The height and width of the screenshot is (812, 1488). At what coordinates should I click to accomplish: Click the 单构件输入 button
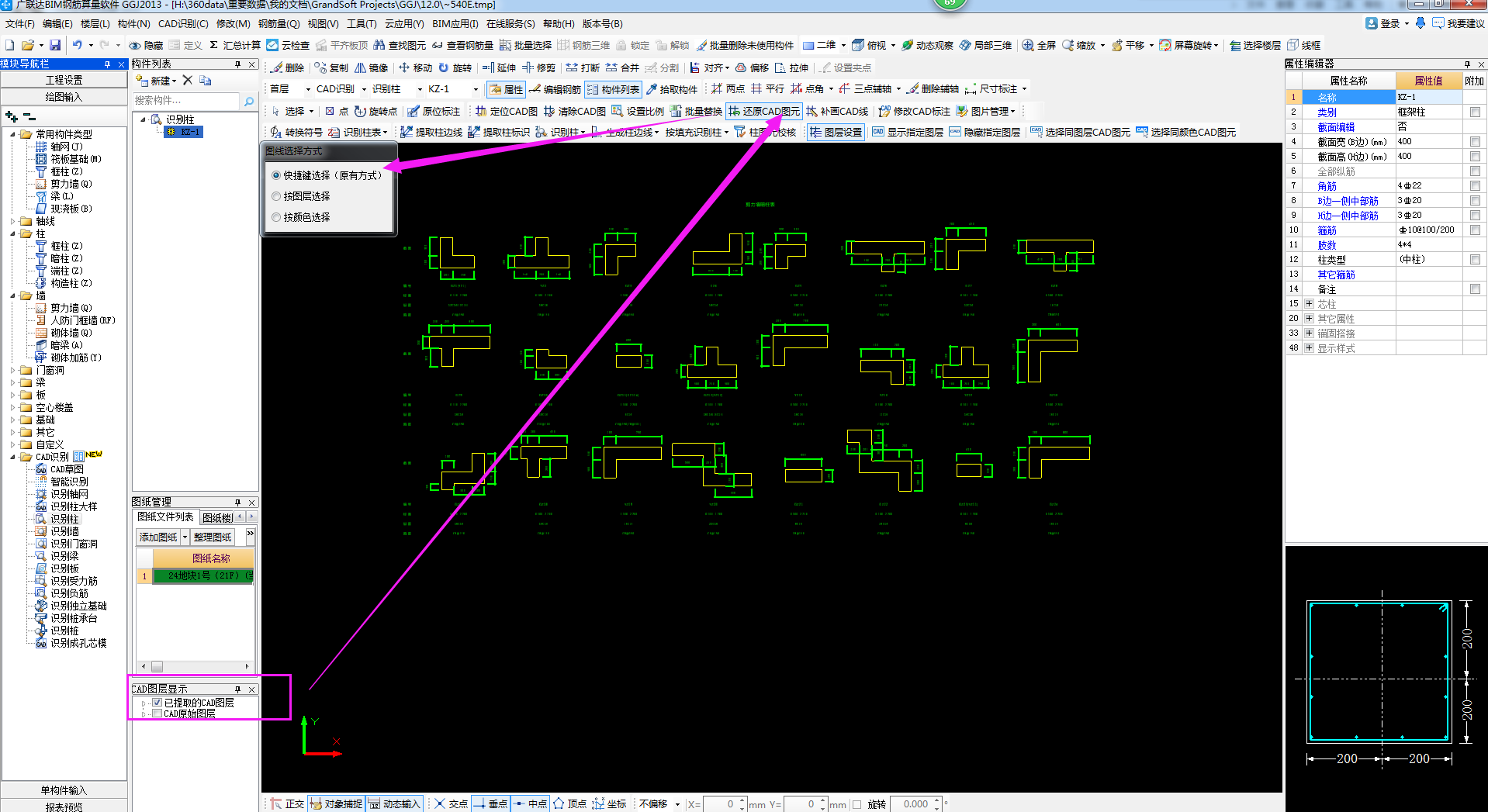pyautogui.click(x=64, y=790)
